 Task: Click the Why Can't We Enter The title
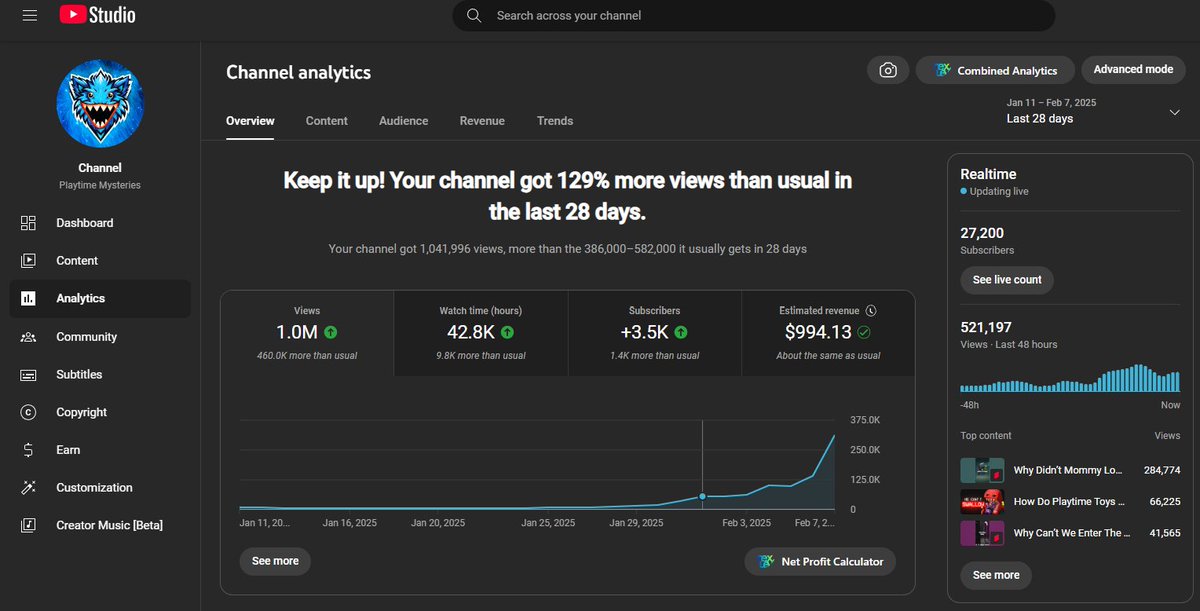click(1072, 533)
